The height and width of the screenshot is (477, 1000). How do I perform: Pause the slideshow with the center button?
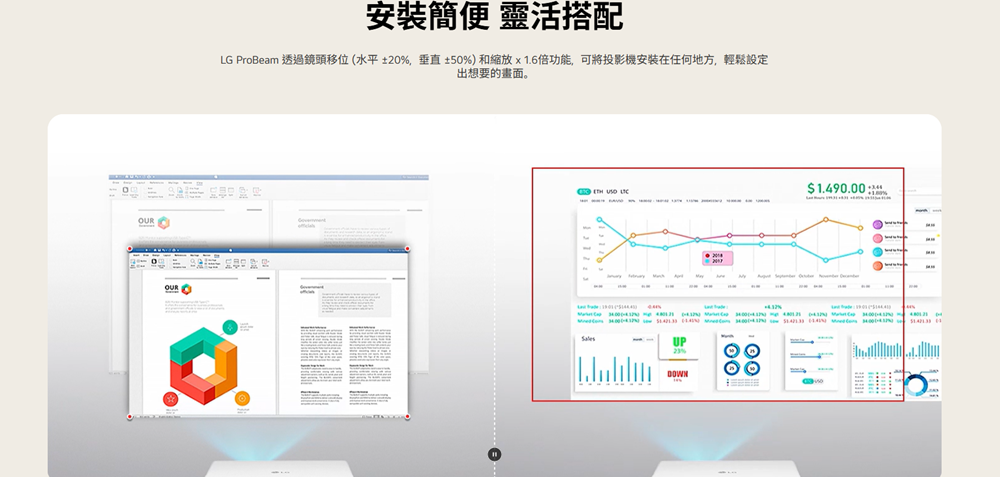pyautogui.click(x=494, y=454)
